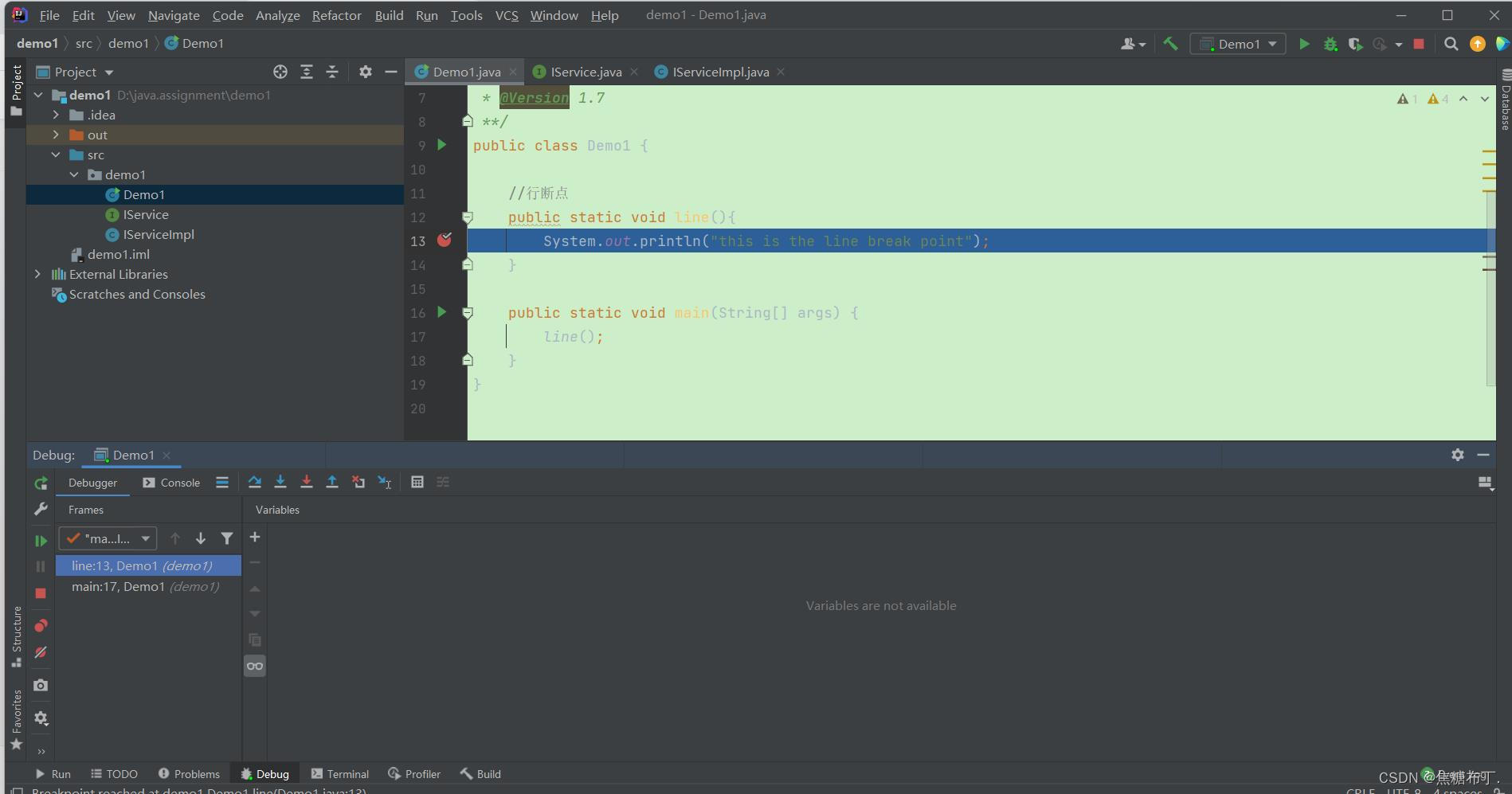The image size is (1512, 794).
Task: Close the Demo1.java editor tab
Action: (x=513, y=72)
